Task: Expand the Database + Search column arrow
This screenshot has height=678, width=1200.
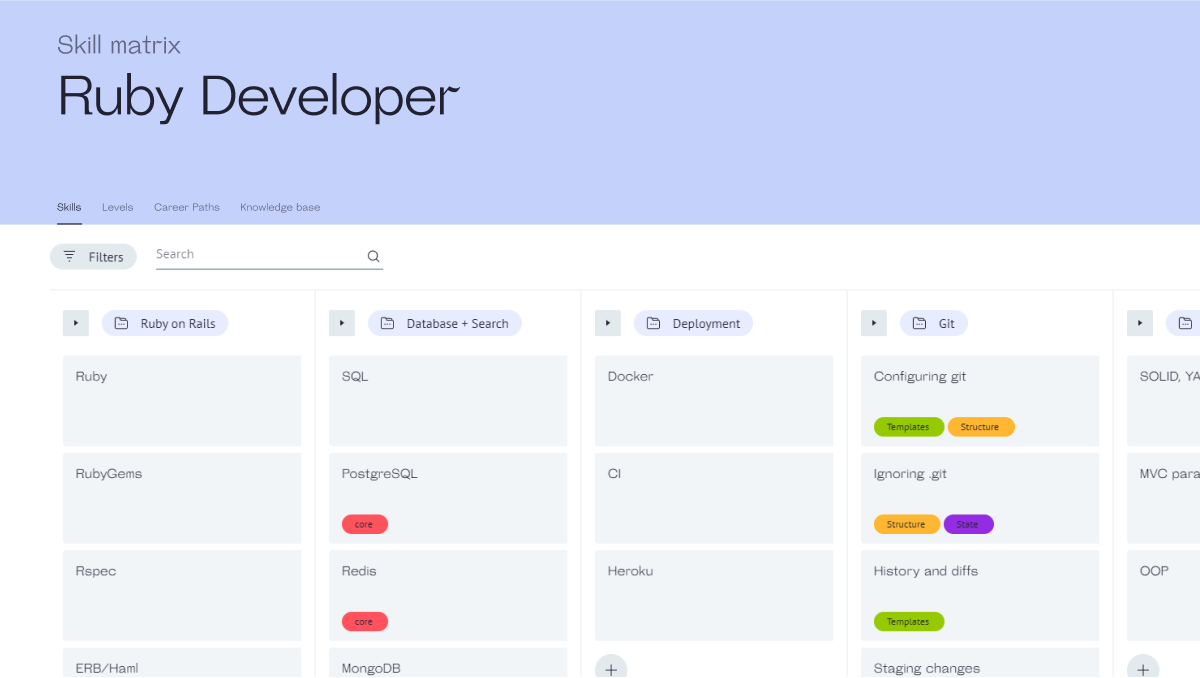Action: [x=342, y=323]
